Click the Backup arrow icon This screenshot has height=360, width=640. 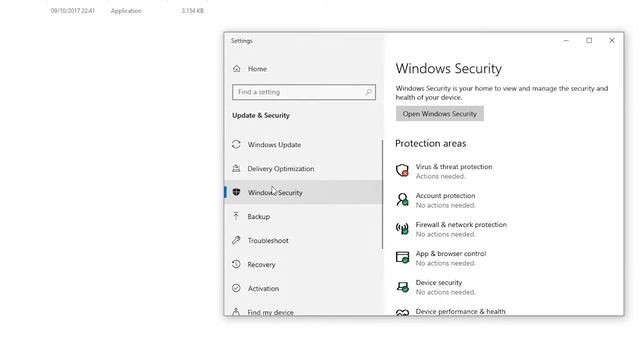tap(236, 216)
